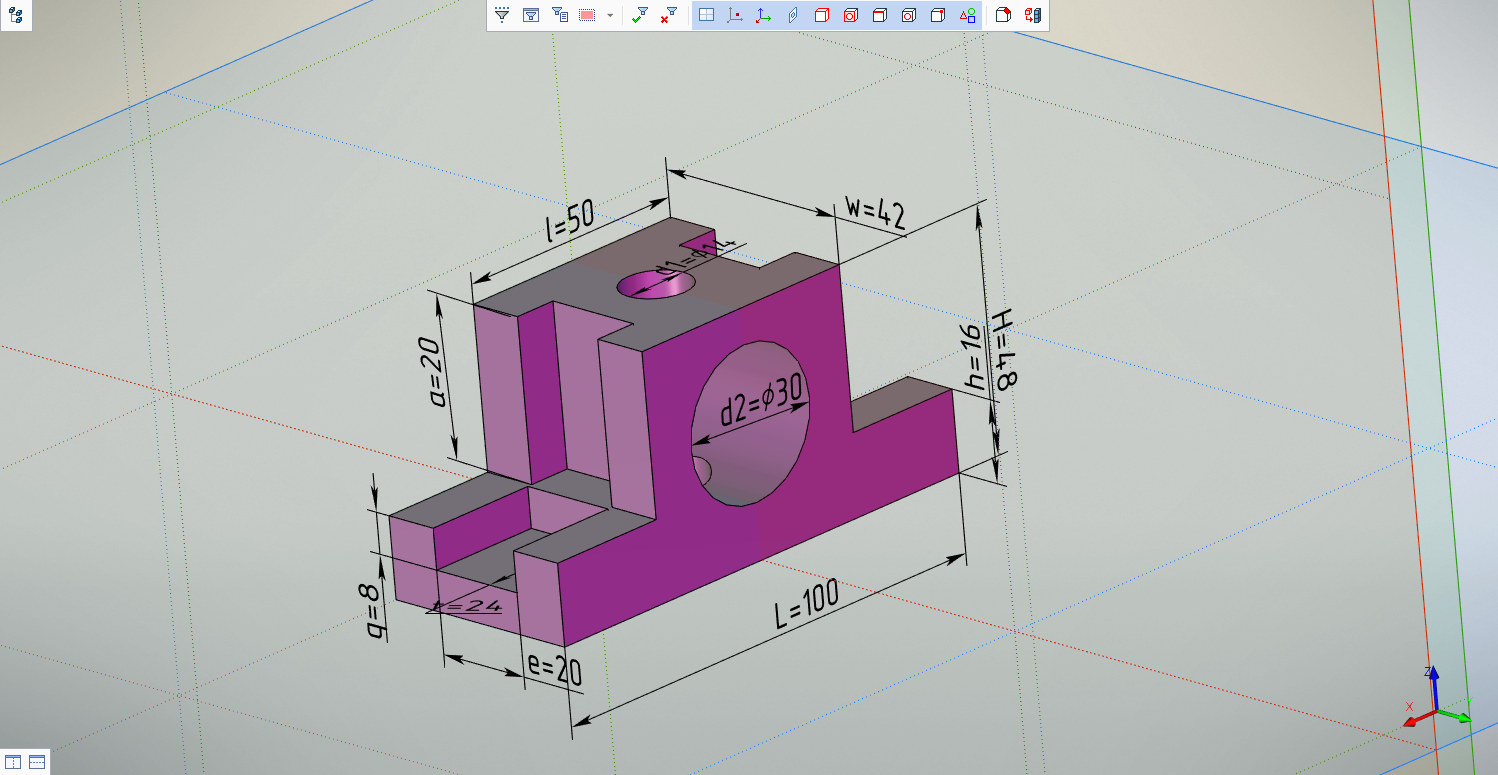The width and height of the screenshot is (1498, 775).
Task: Toggle cube red top edge filter
Action: tap(880, 15)
